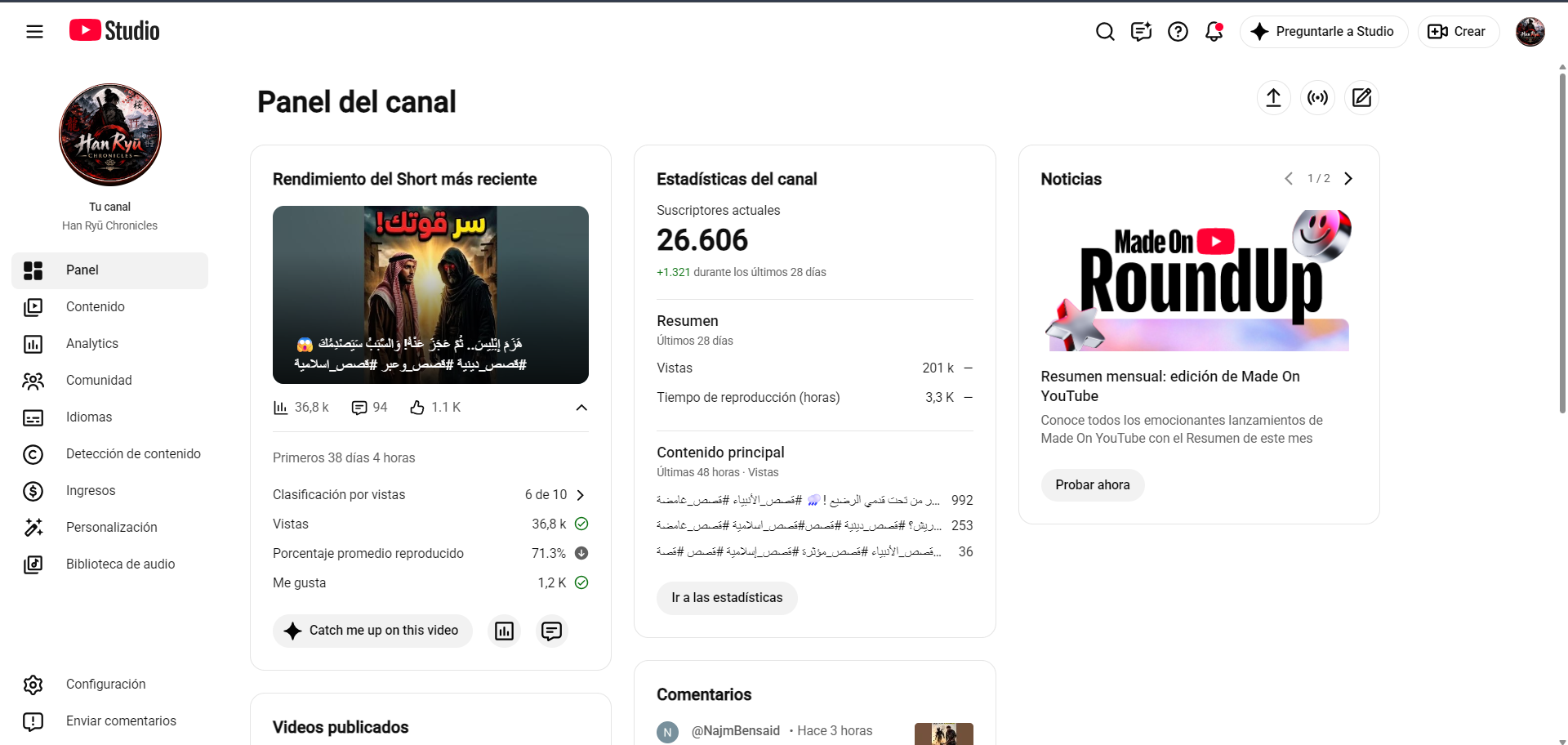
Task: Expand Clasificación por vistas arrow
Action: pyautogui.click(x=581, y=495)
